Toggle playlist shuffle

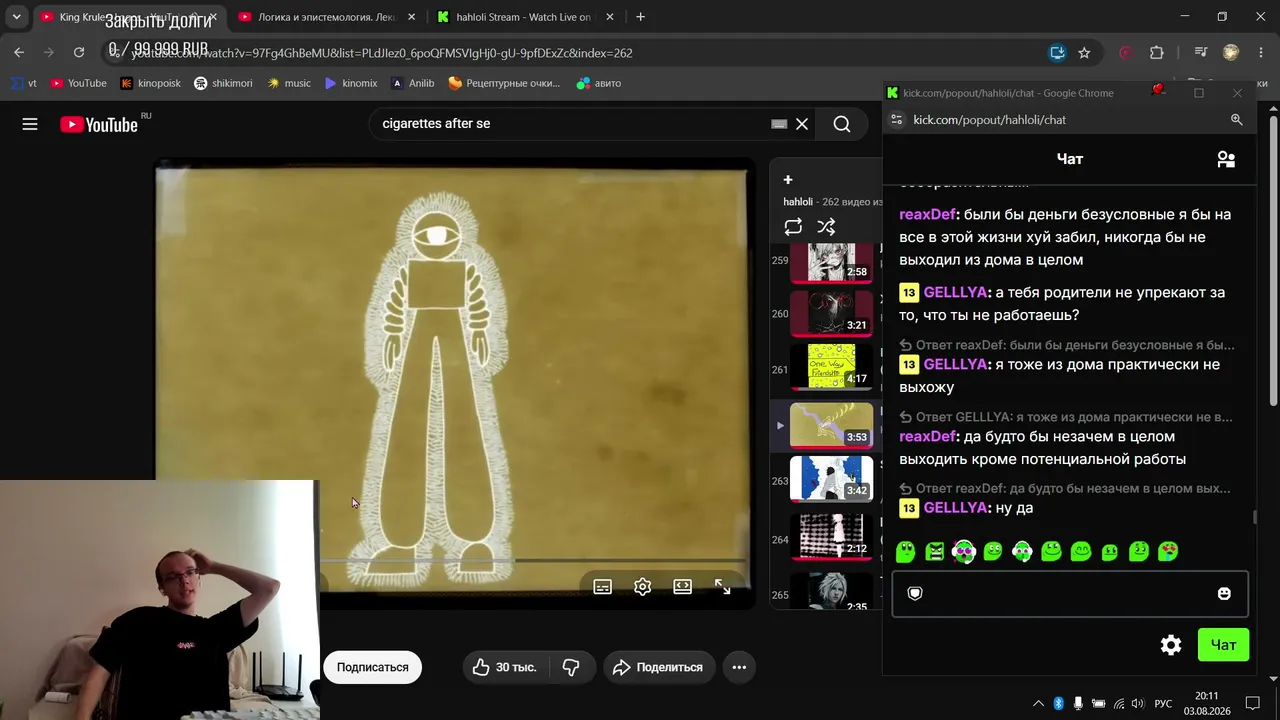[826, 227]
